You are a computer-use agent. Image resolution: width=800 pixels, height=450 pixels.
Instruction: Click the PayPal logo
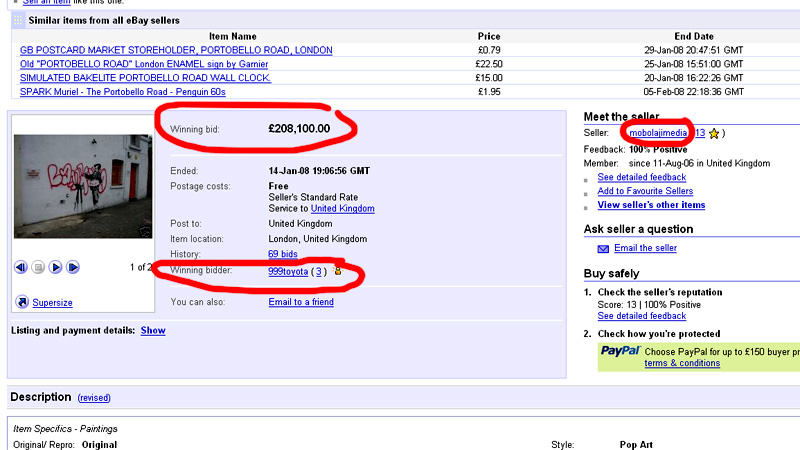620,351
